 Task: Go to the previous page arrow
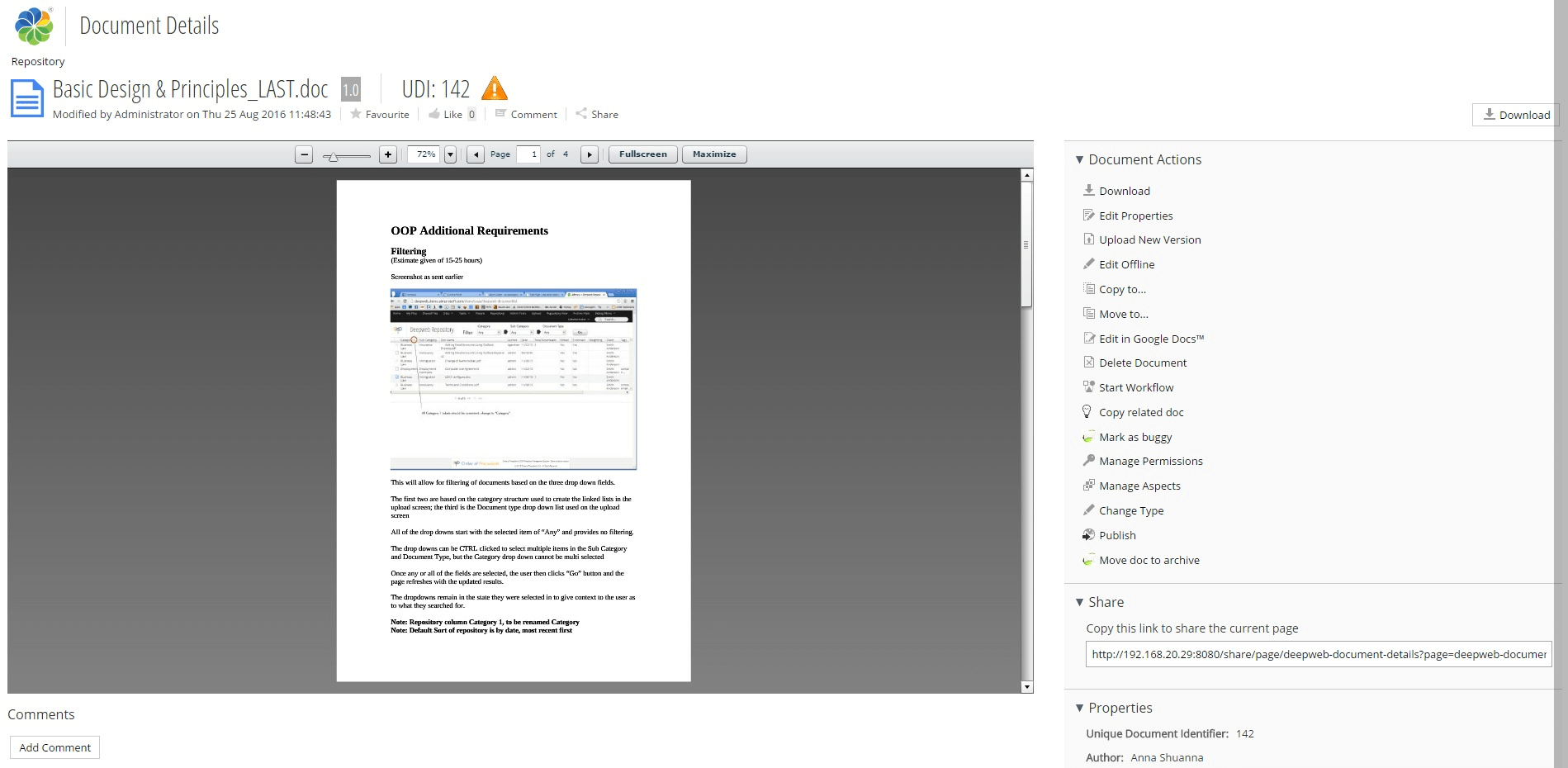point(476,154)
